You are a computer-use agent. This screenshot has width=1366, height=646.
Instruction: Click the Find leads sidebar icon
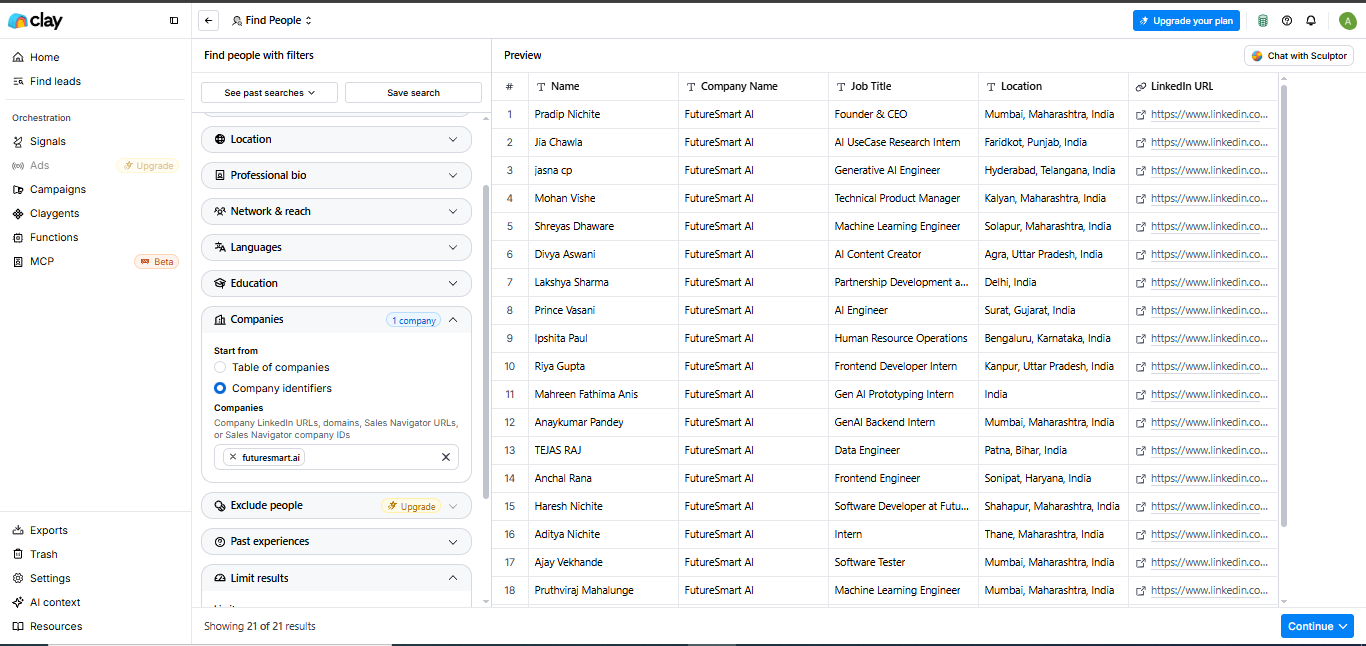click(19, 81)
